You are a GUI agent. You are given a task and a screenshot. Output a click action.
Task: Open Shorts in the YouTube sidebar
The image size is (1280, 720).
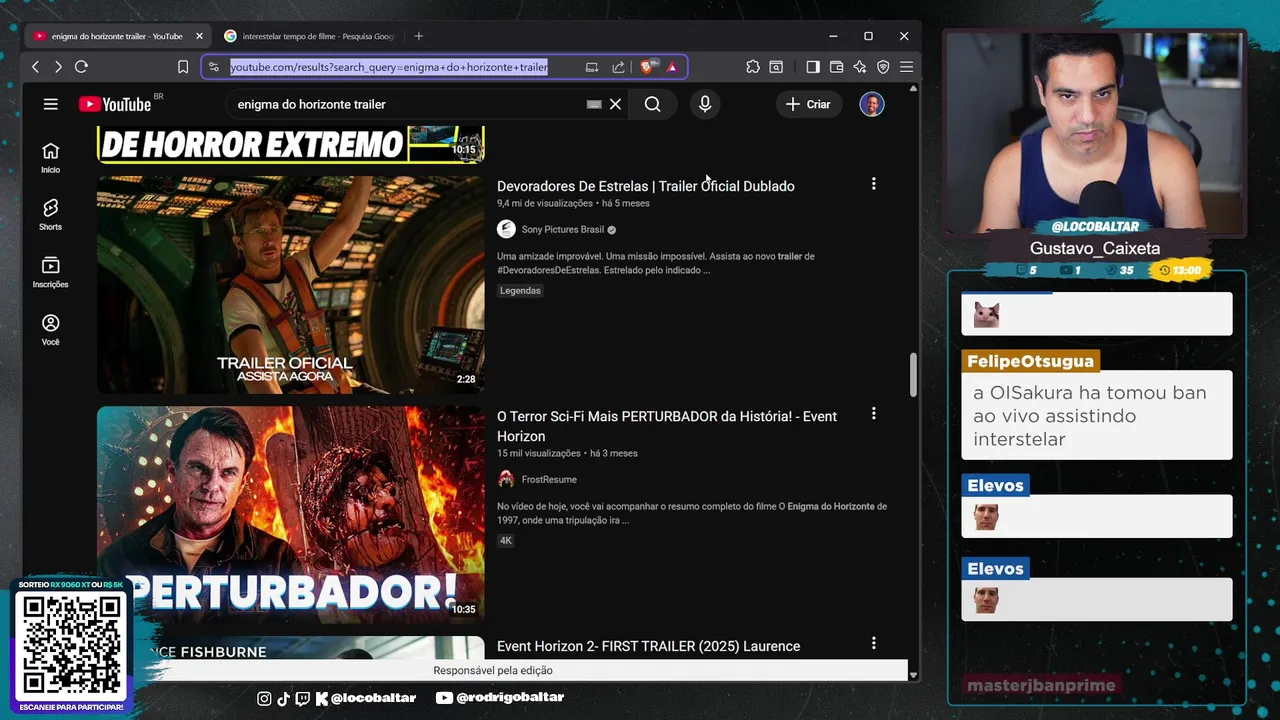tap(50, 214)
